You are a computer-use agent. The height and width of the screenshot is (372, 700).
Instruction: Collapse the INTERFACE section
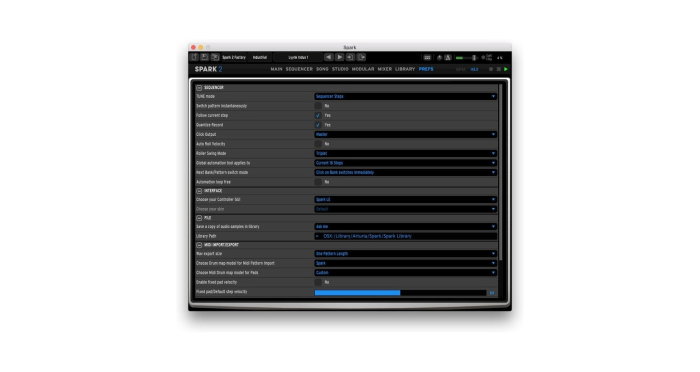199,191
